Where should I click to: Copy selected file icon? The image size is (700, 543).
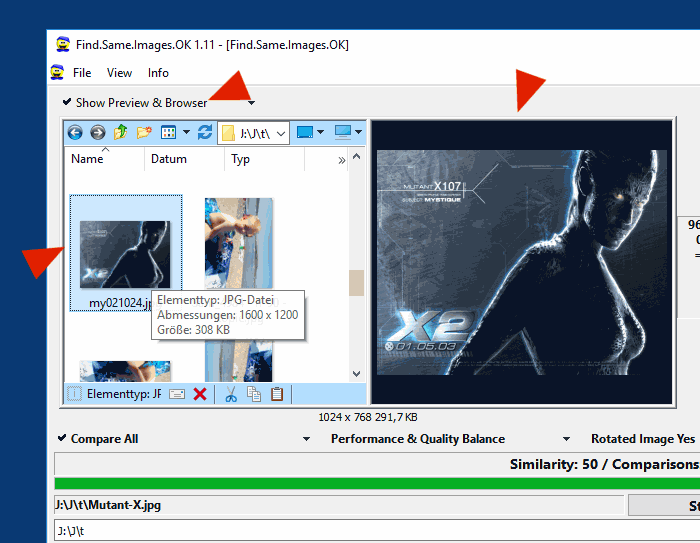click(254, 394)
